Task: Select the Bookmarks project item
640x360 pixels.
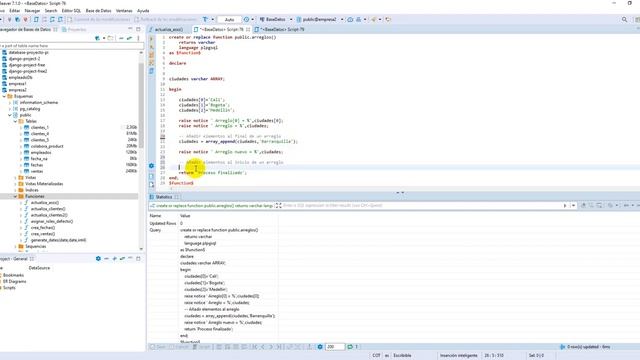Action: tap(13, 276)
